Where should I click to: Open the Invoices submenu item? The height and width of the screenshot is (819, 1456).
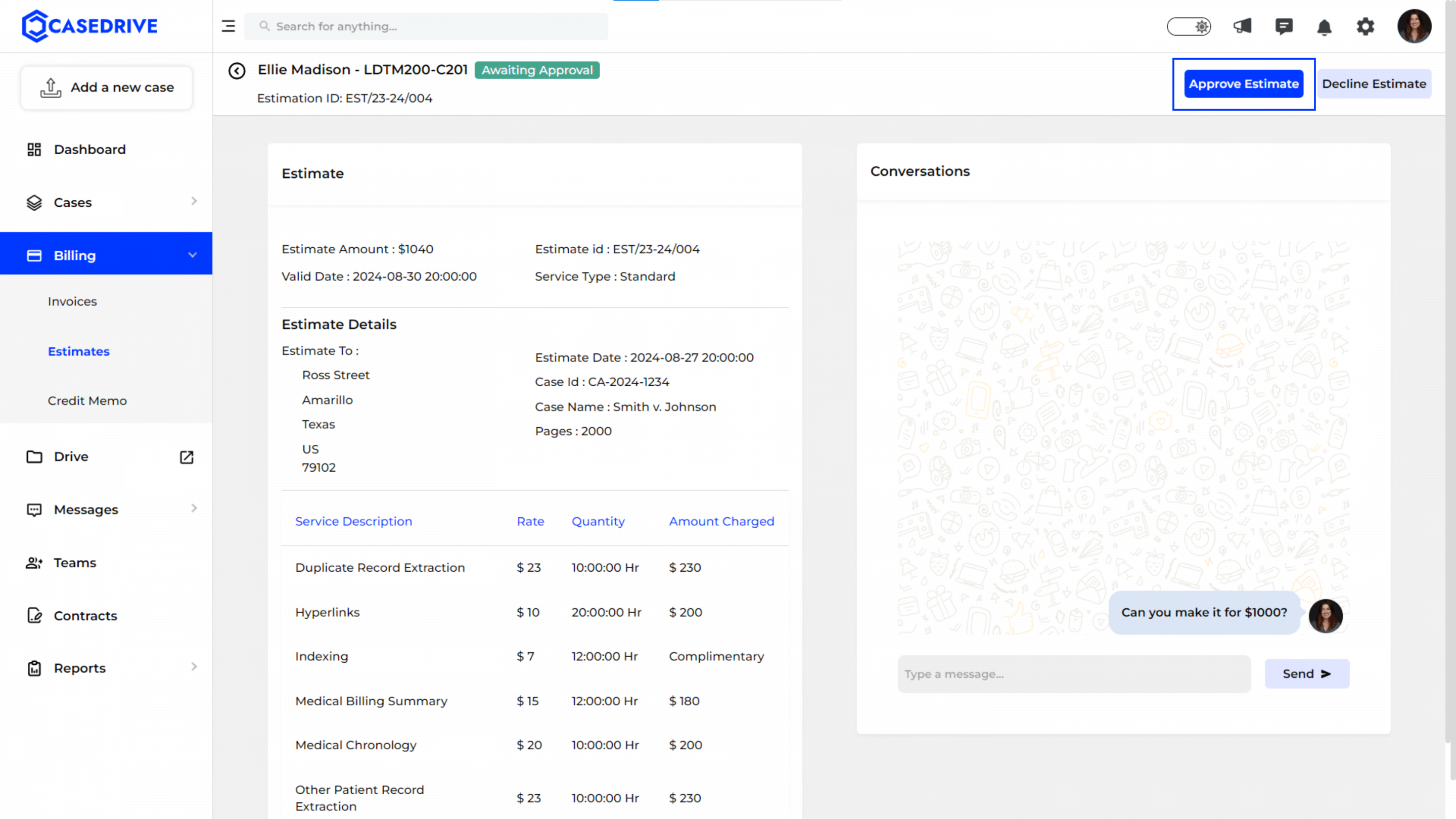tap(72, 301)
